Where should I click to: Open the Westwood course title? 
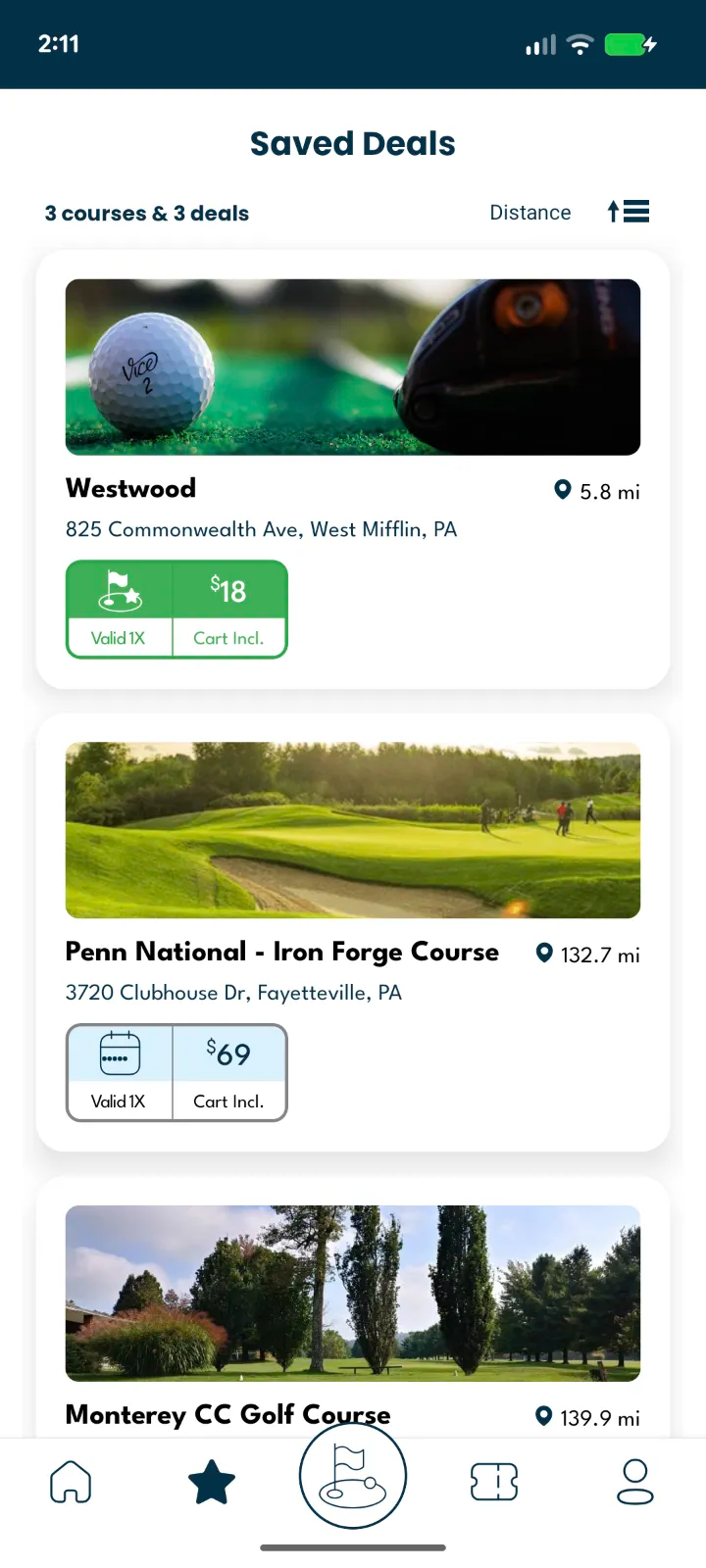[131, 488]
